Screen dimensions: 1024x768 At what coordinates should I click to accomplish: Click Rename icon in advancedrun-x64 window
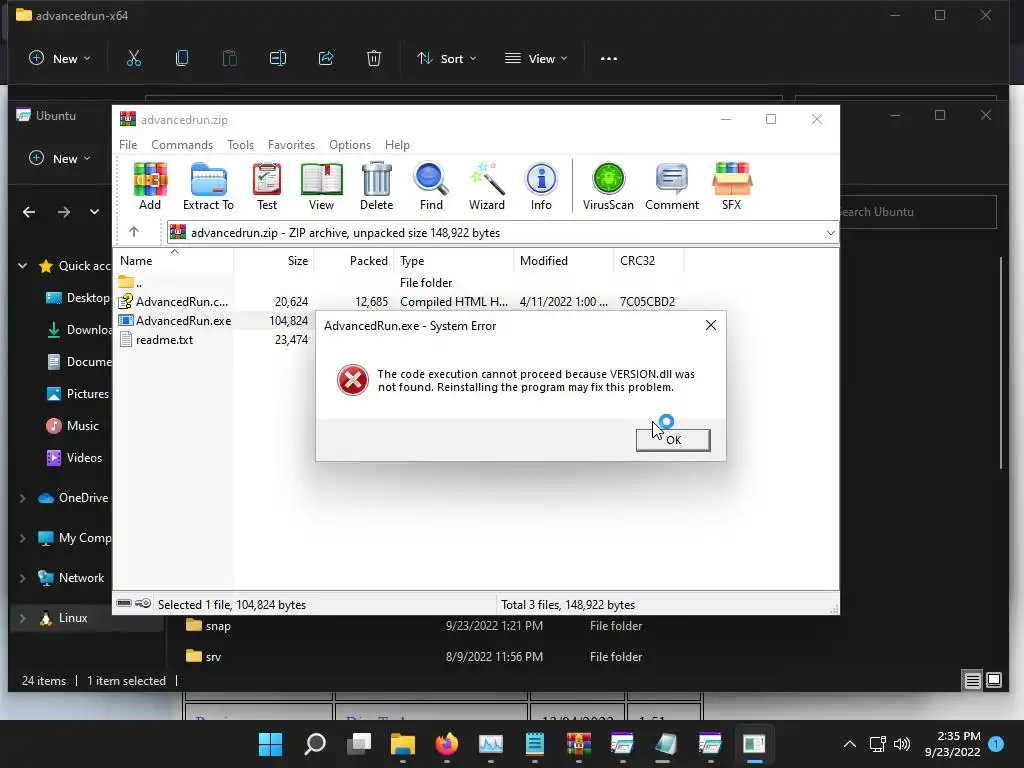pyautogui.click(x=278, y=58)
